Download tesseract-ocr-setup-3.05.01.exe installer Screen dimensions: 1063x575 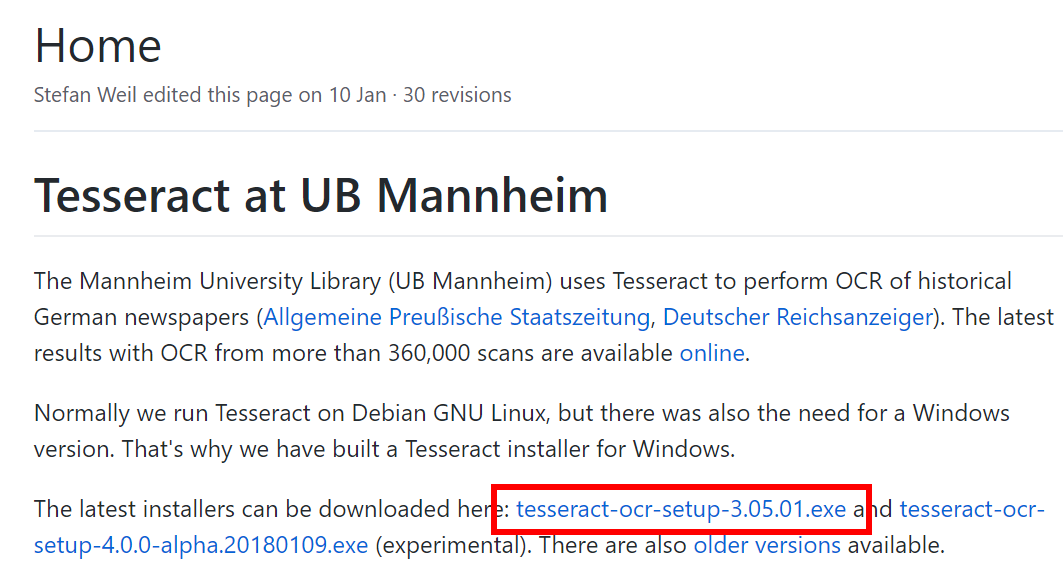click(681, 509)
